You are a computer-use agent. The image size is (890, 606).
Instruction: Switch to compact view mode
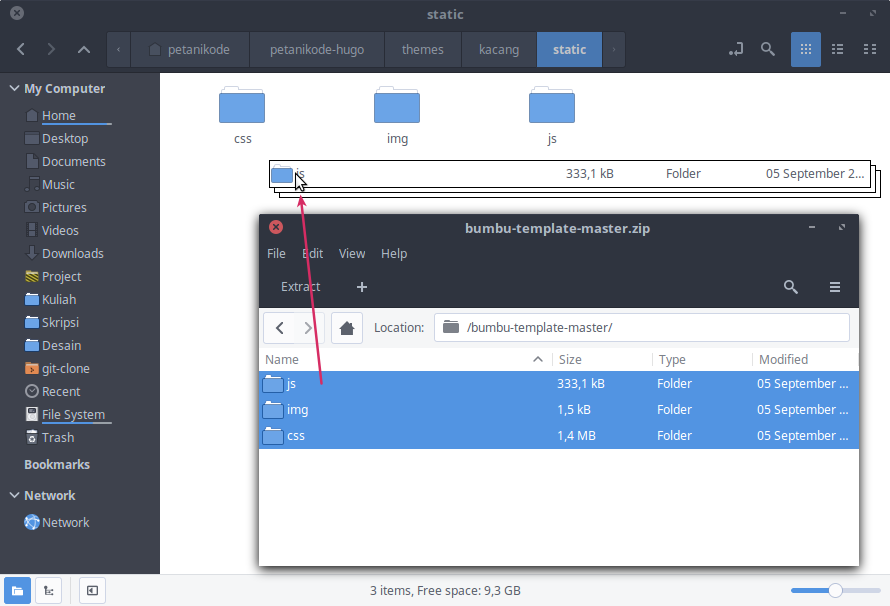[x=870, y=49]
